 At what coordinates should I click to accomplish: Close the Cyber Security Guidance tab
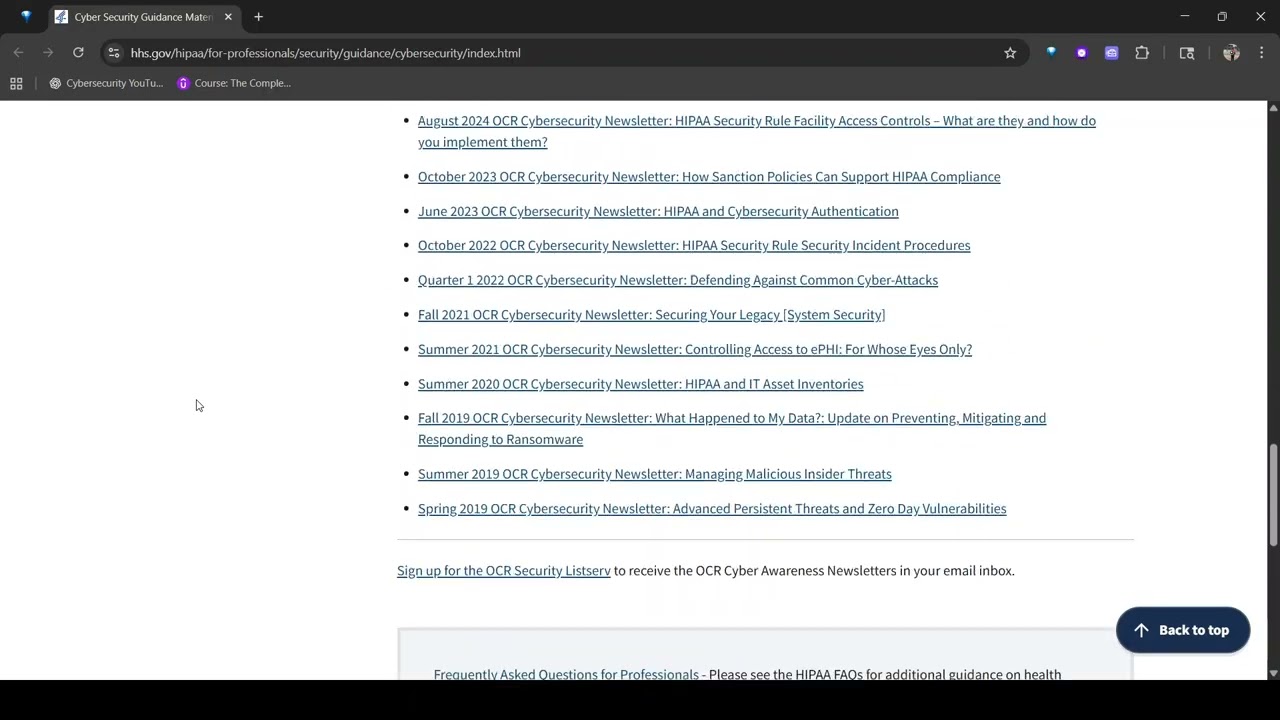[228, 17]
